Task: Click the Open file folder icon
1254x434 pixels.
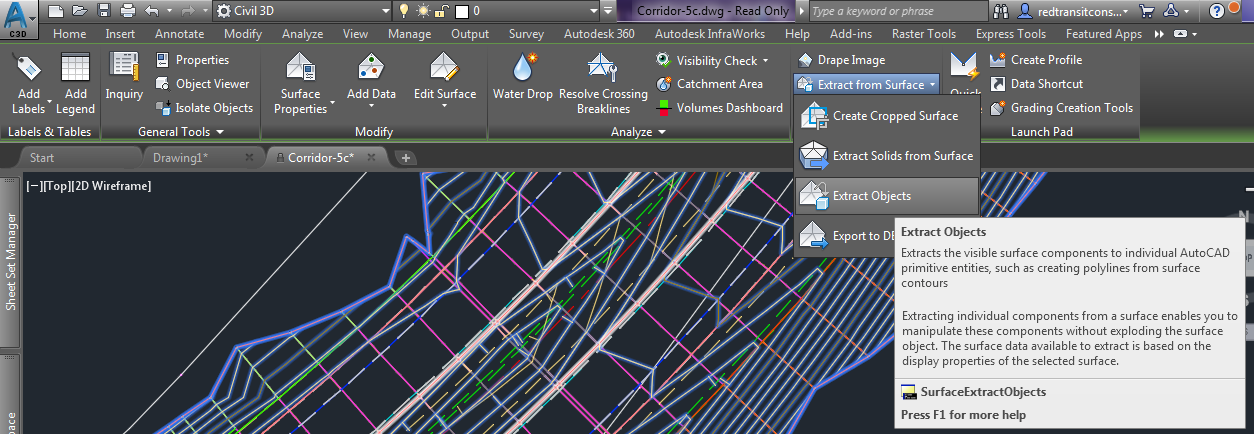Action: tap(80, 11)
